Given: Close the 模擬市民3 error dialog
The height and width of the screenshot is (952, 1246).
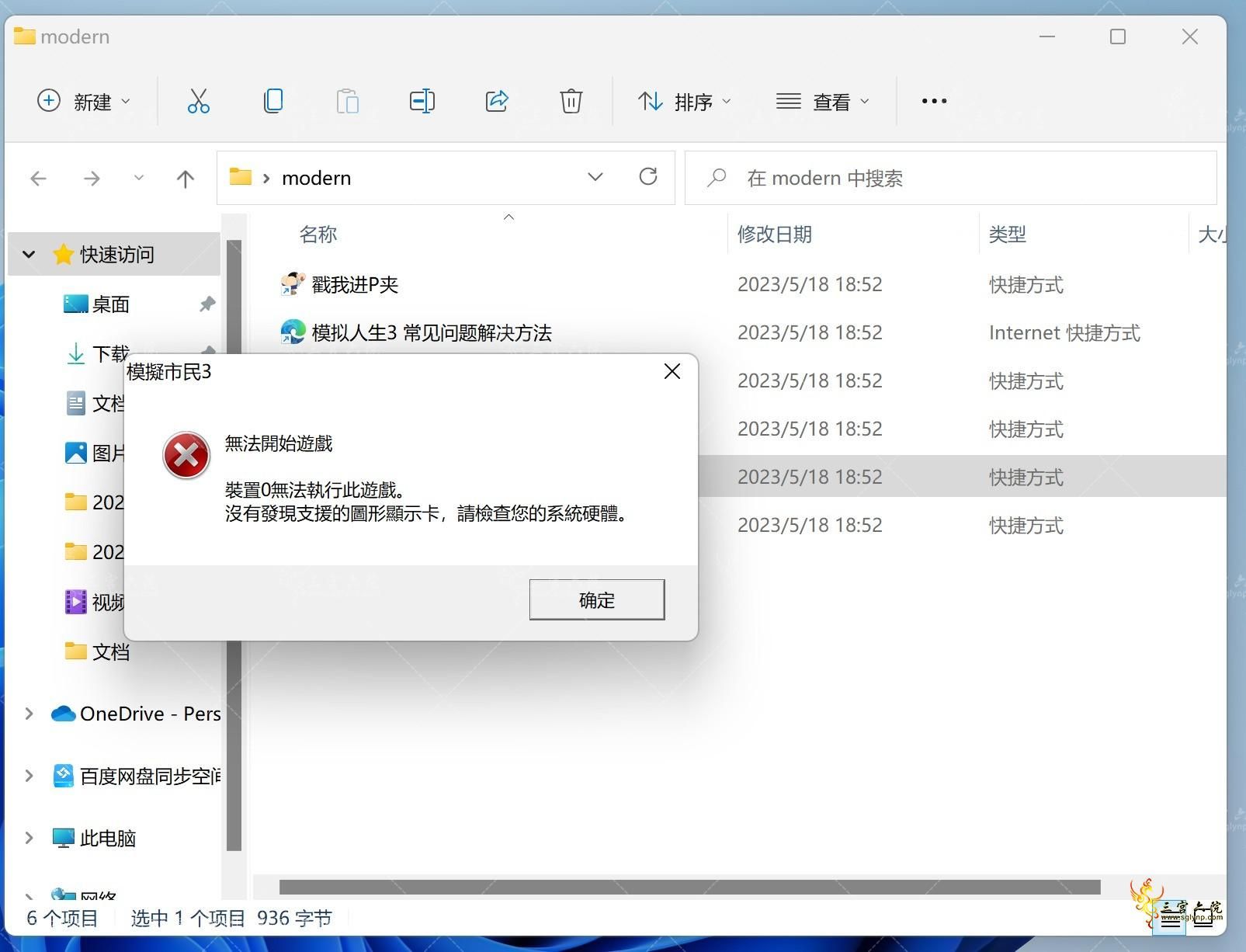Looking at the screenshot, I should point(672,372).
